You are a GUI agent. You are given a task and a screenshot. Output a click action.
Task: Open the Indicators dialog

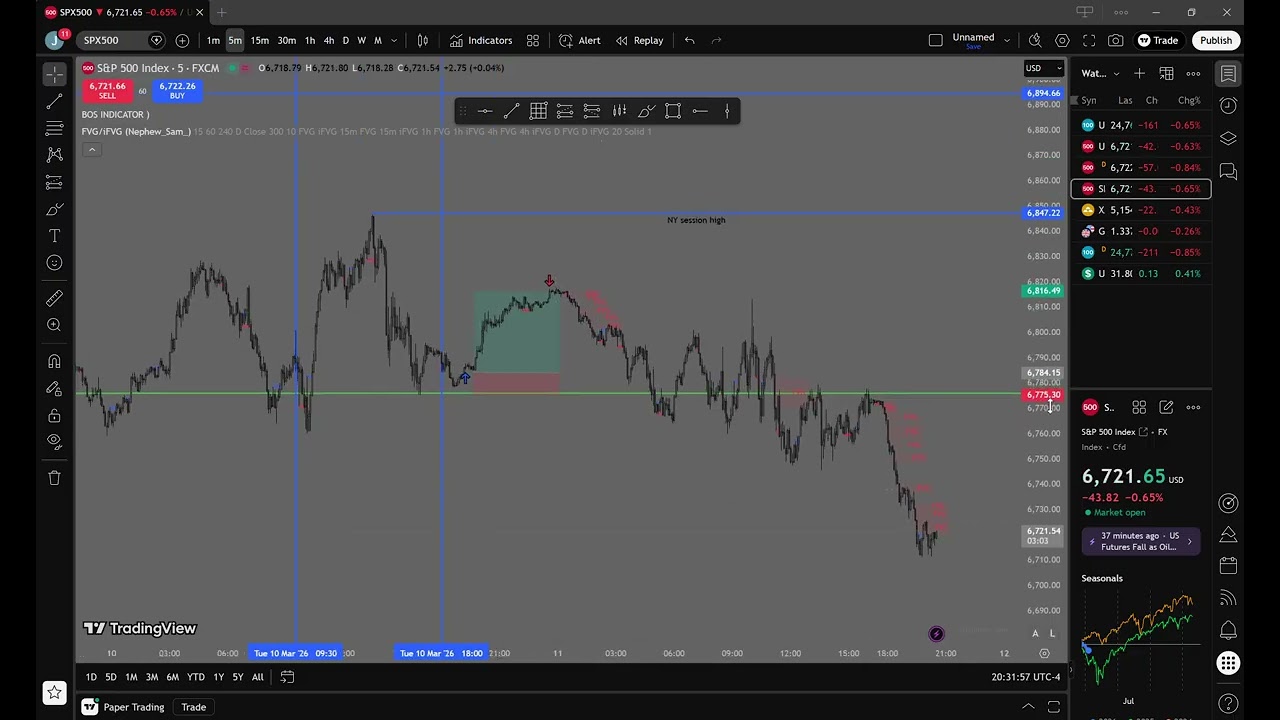pos(480,41)
